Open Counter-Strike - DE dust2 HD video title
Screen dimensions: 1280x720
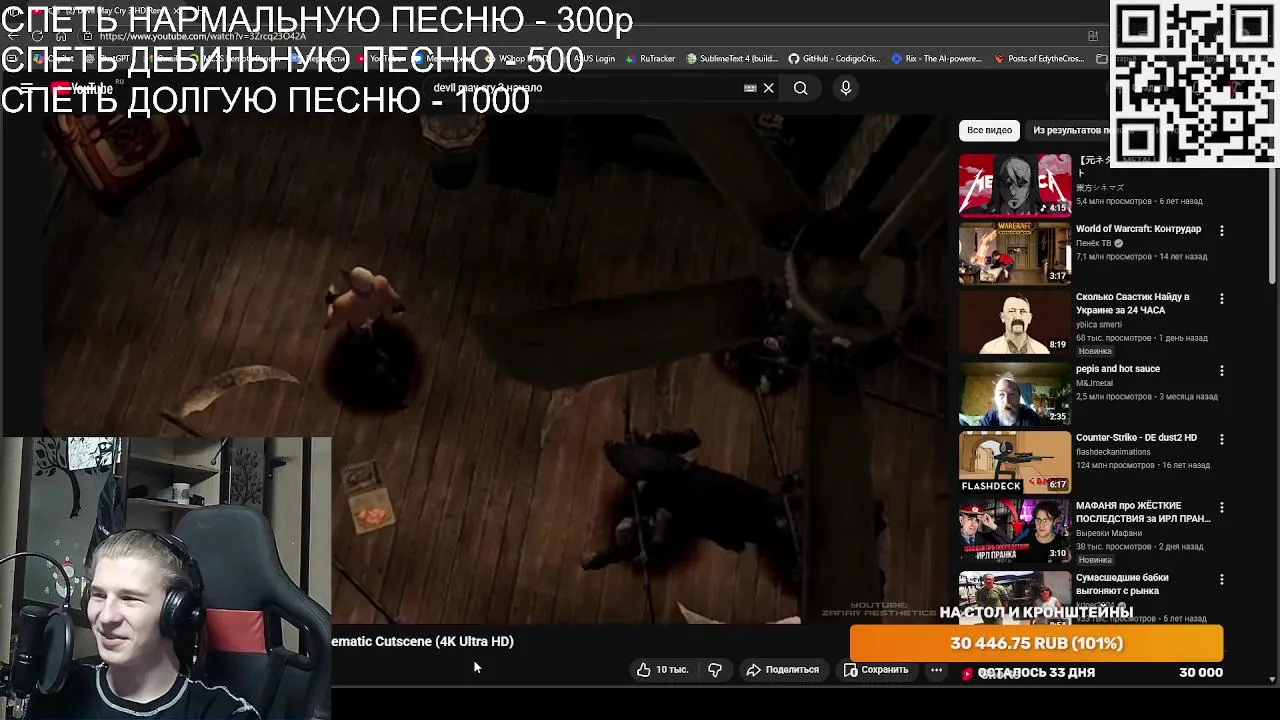pos(1136,438)
